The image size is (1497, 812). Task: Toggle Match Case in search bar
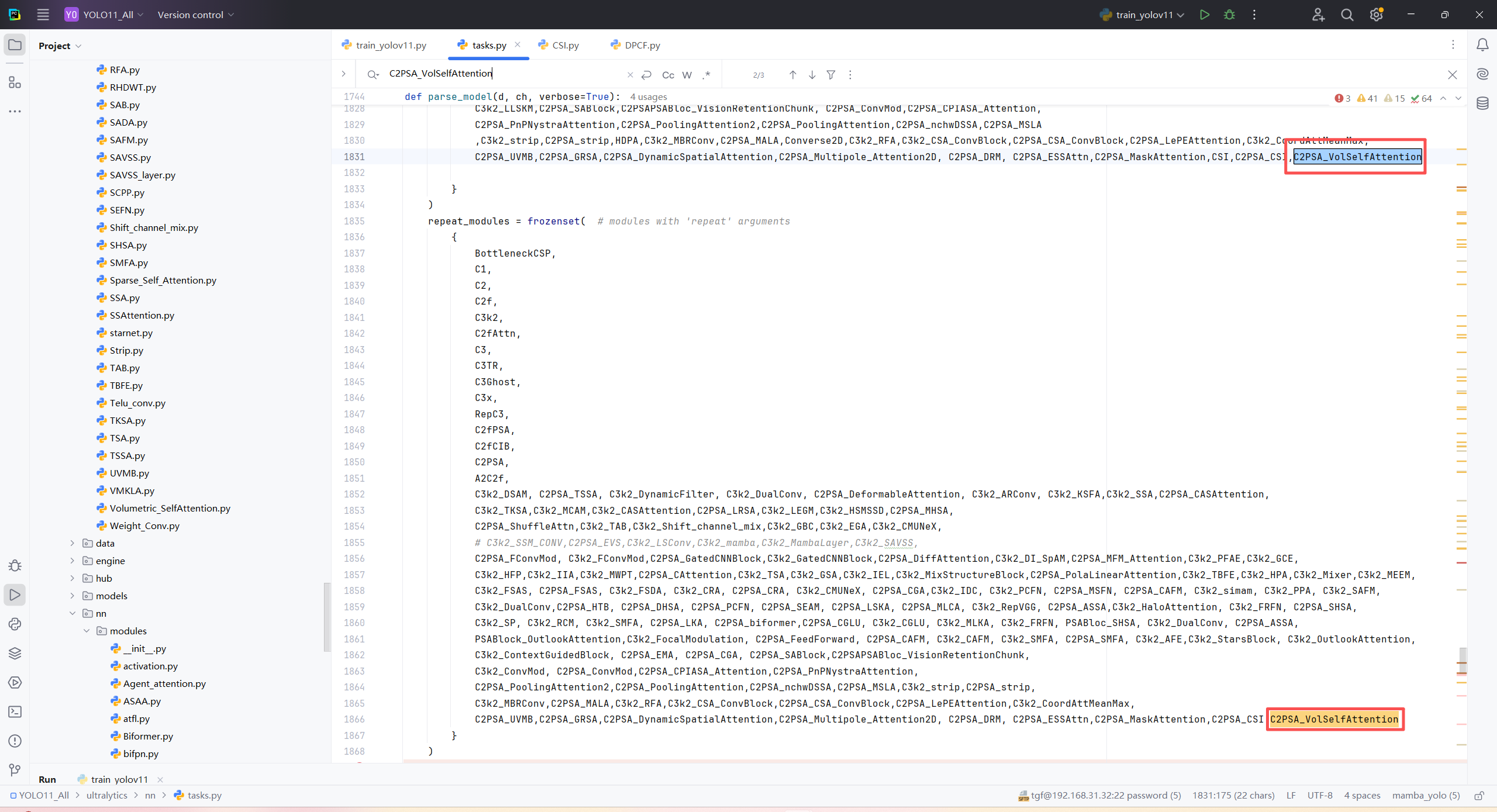[668, 75]
